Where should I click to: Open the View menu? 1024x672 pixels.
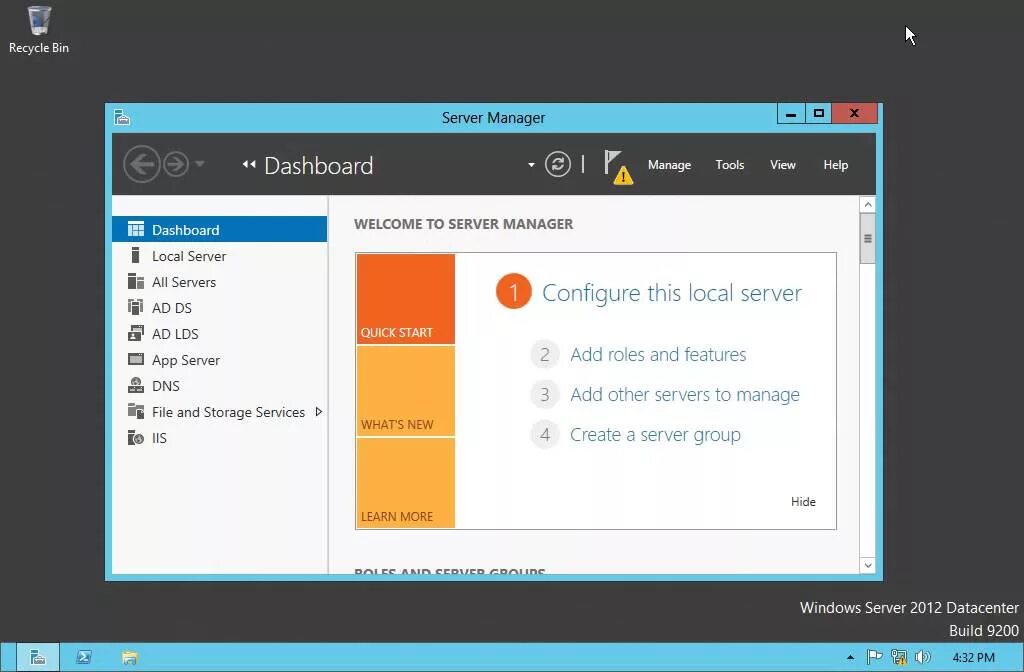[x=782, y=165]
